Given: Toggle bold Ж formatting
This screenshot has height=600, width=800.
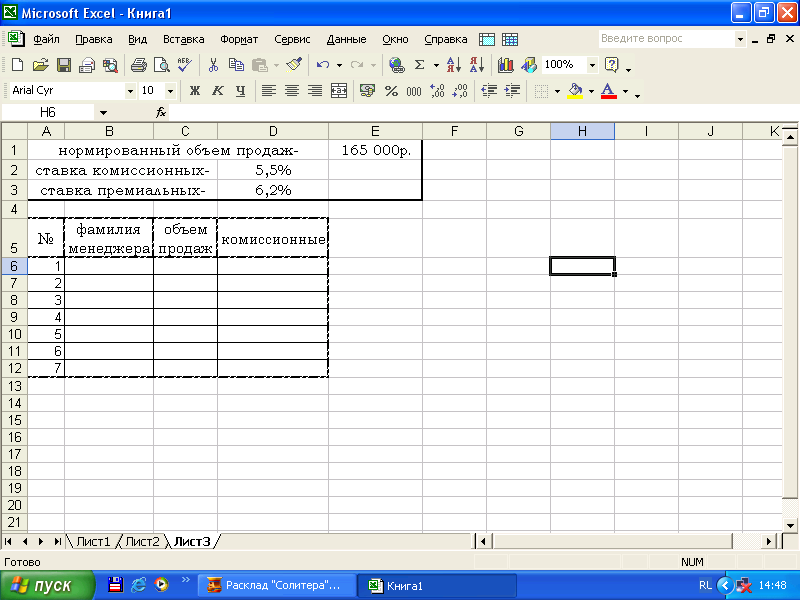Looking at the screenshot, I should [x=194, y=91].
